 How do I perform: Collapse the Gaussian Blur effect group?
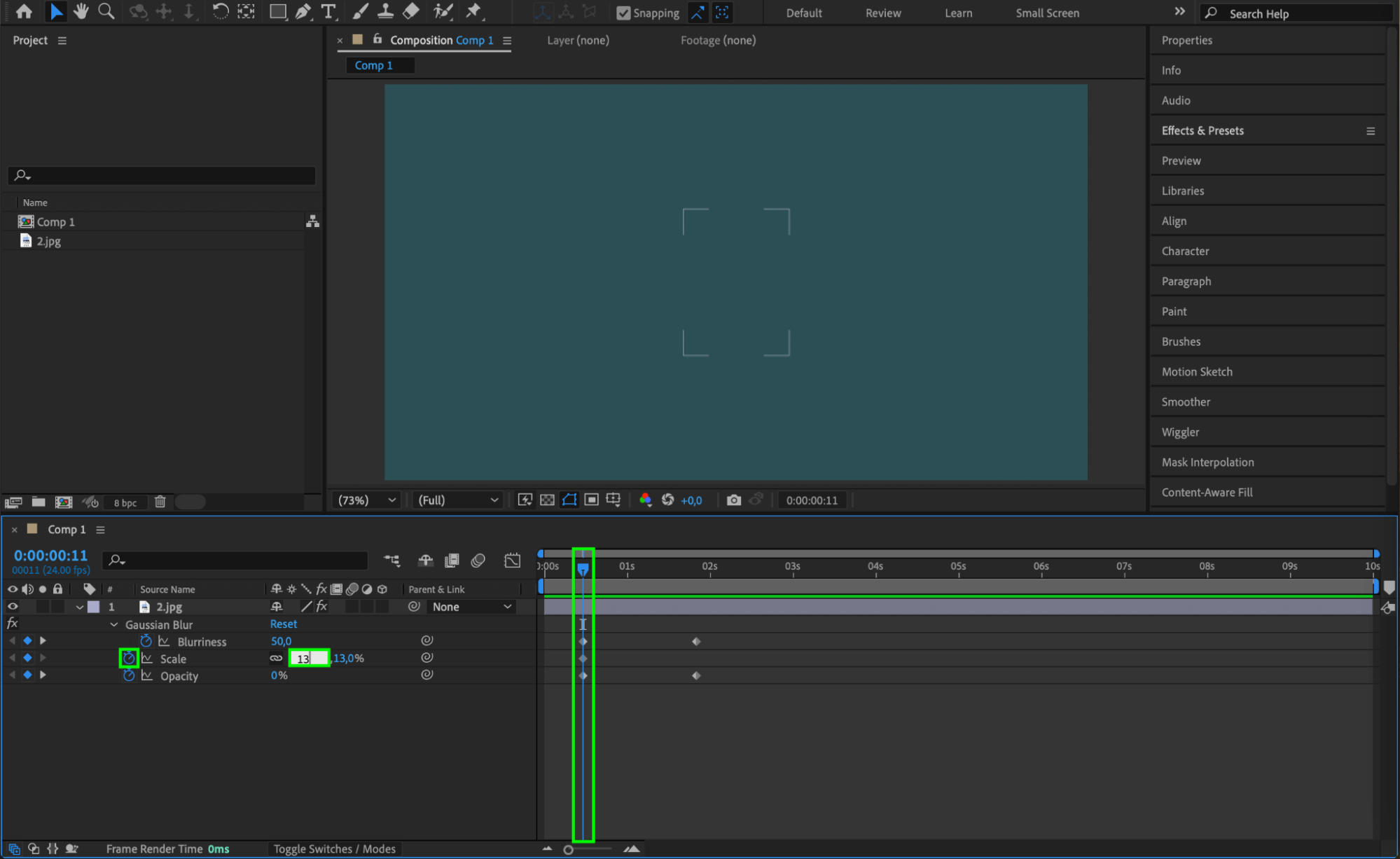[114, 624]
